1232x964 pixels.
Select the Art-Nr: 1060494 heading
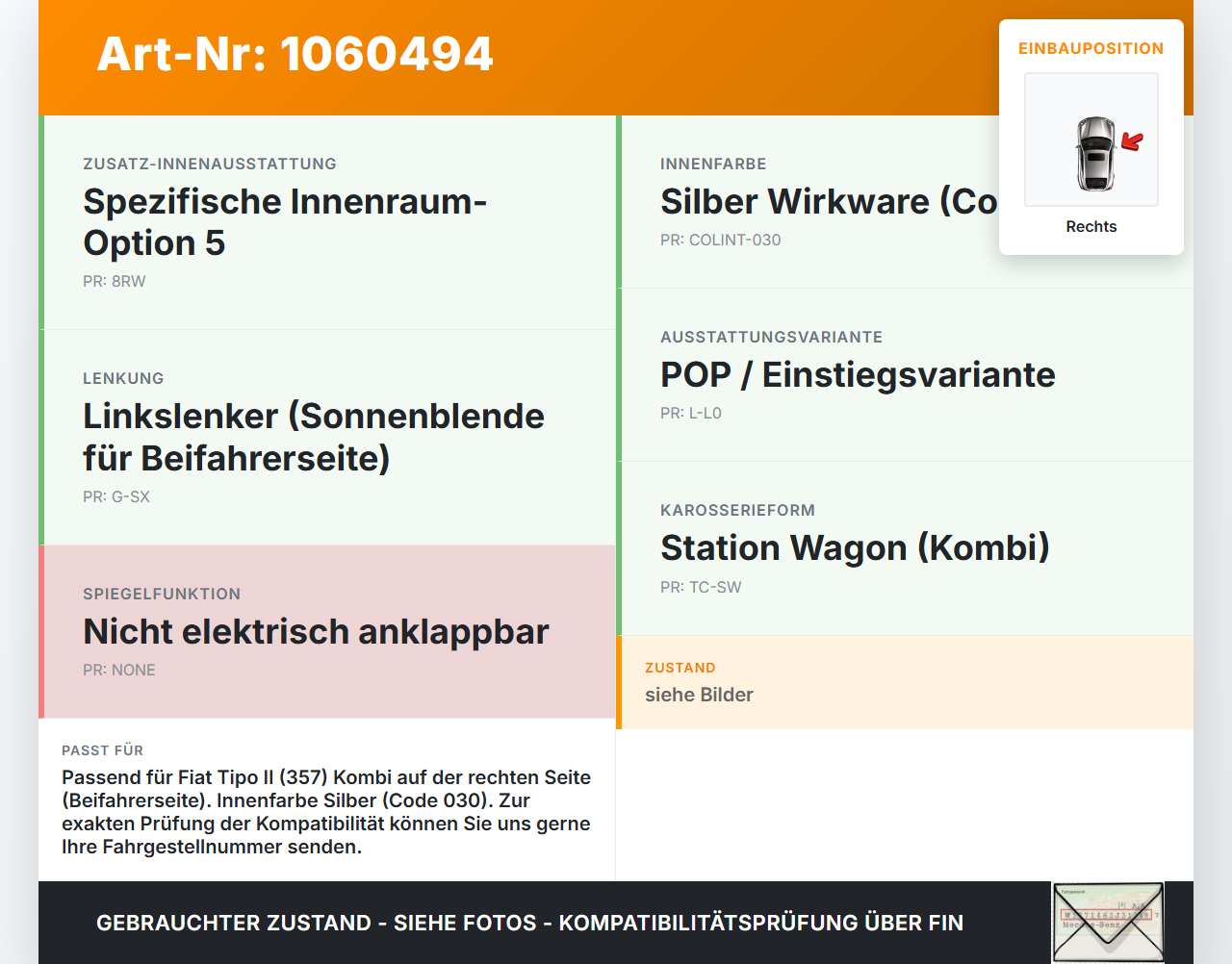tap(295, 54)
